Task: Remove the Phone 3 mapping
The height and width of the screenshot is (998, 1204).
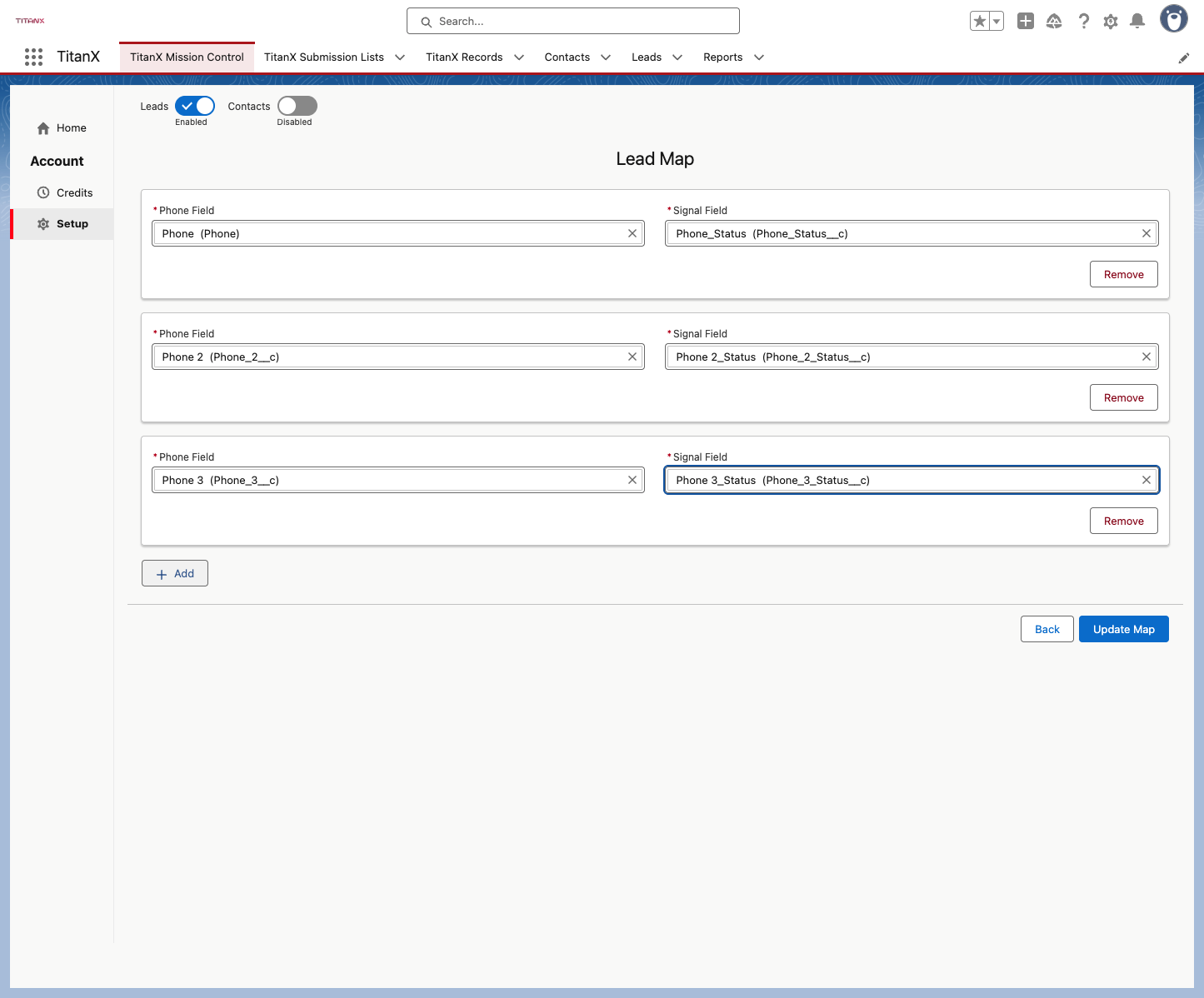Action: pyautogui.click(x=1124, y=521)
